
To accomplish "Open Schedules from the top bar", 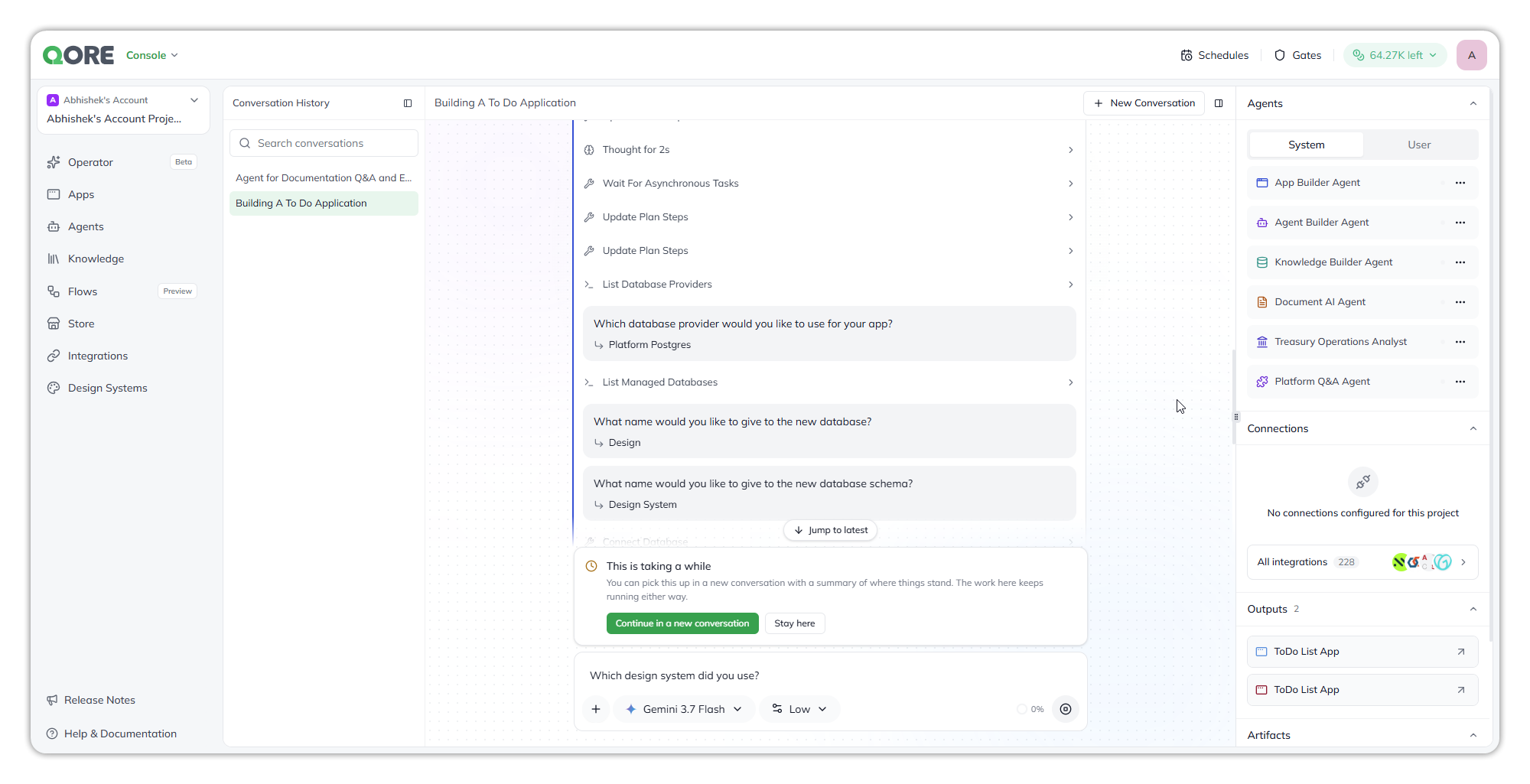I will [1215, 55].
